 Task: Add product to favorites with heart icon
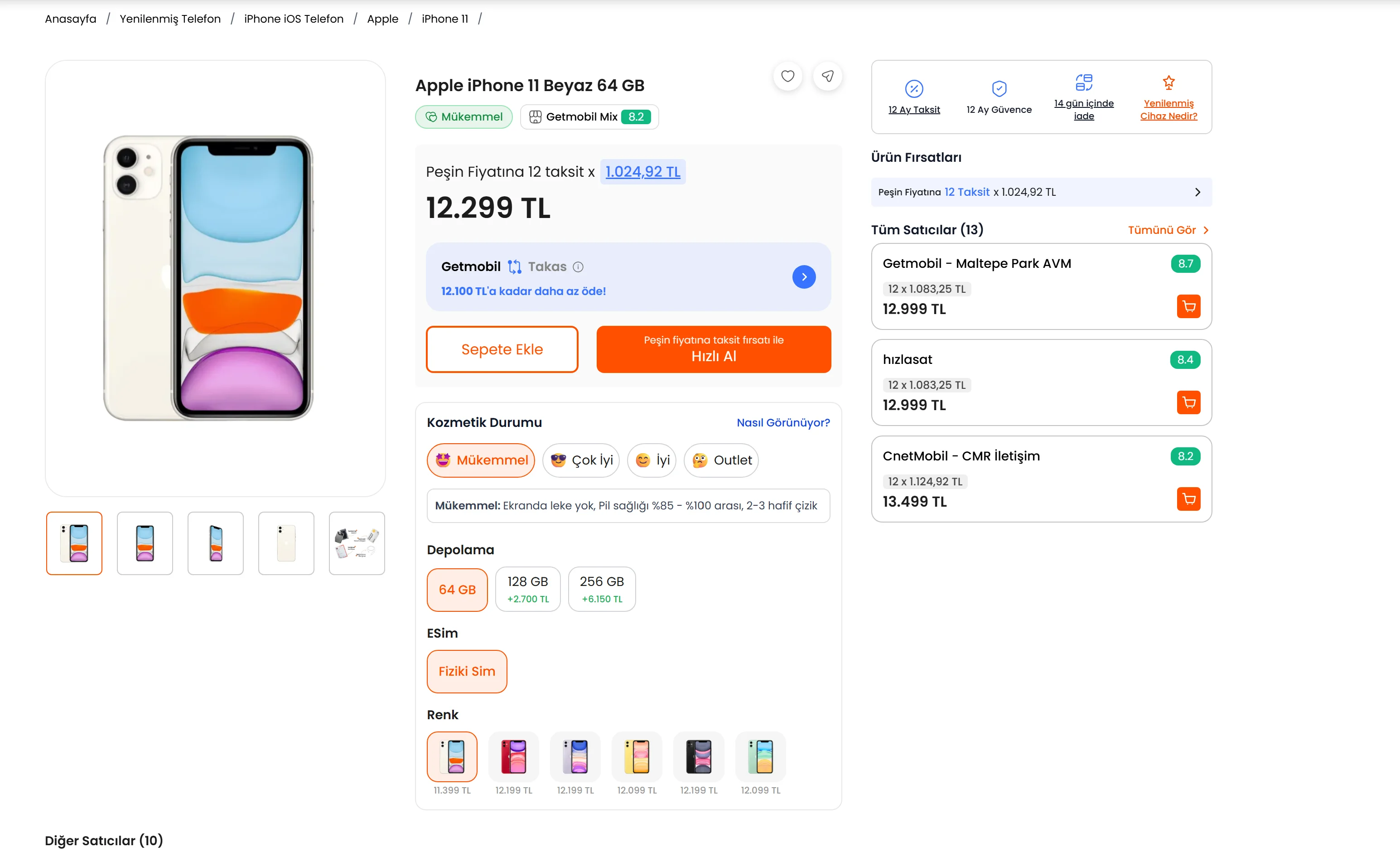[x=787, y=76]
